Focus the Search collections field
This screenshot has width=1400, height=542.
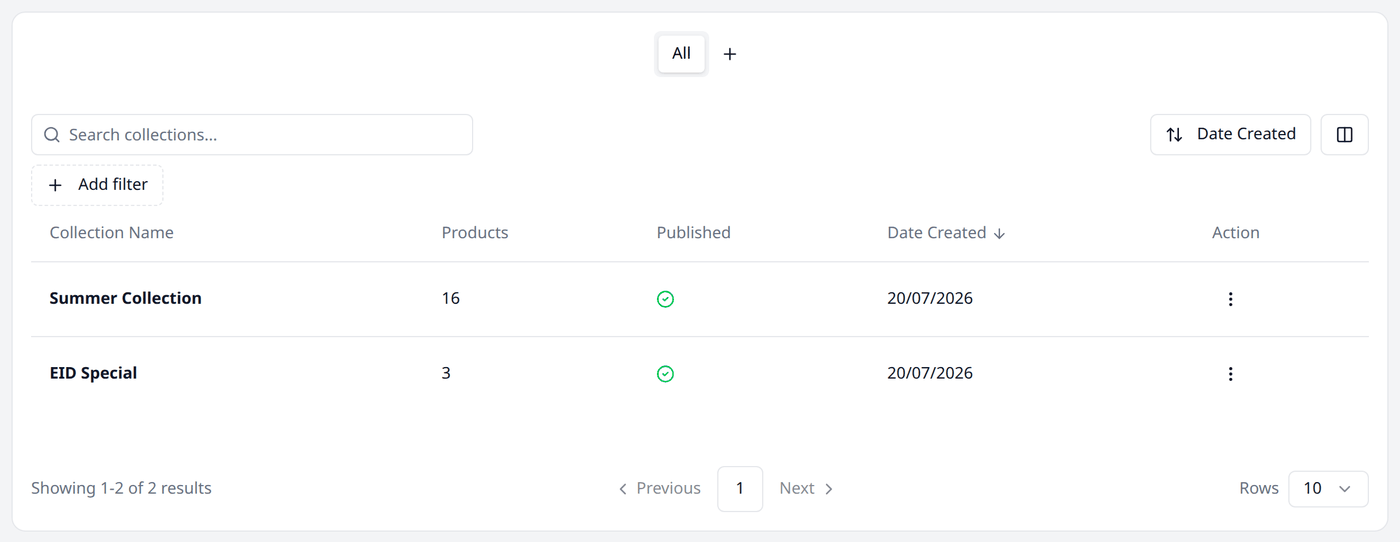point(252,135)
